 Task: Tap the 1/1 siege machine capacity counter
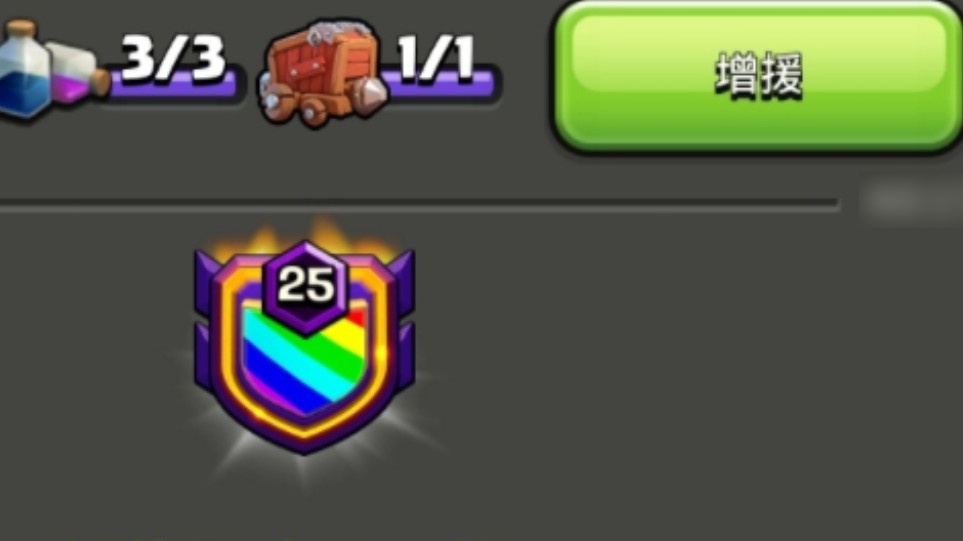click(435, 57)
